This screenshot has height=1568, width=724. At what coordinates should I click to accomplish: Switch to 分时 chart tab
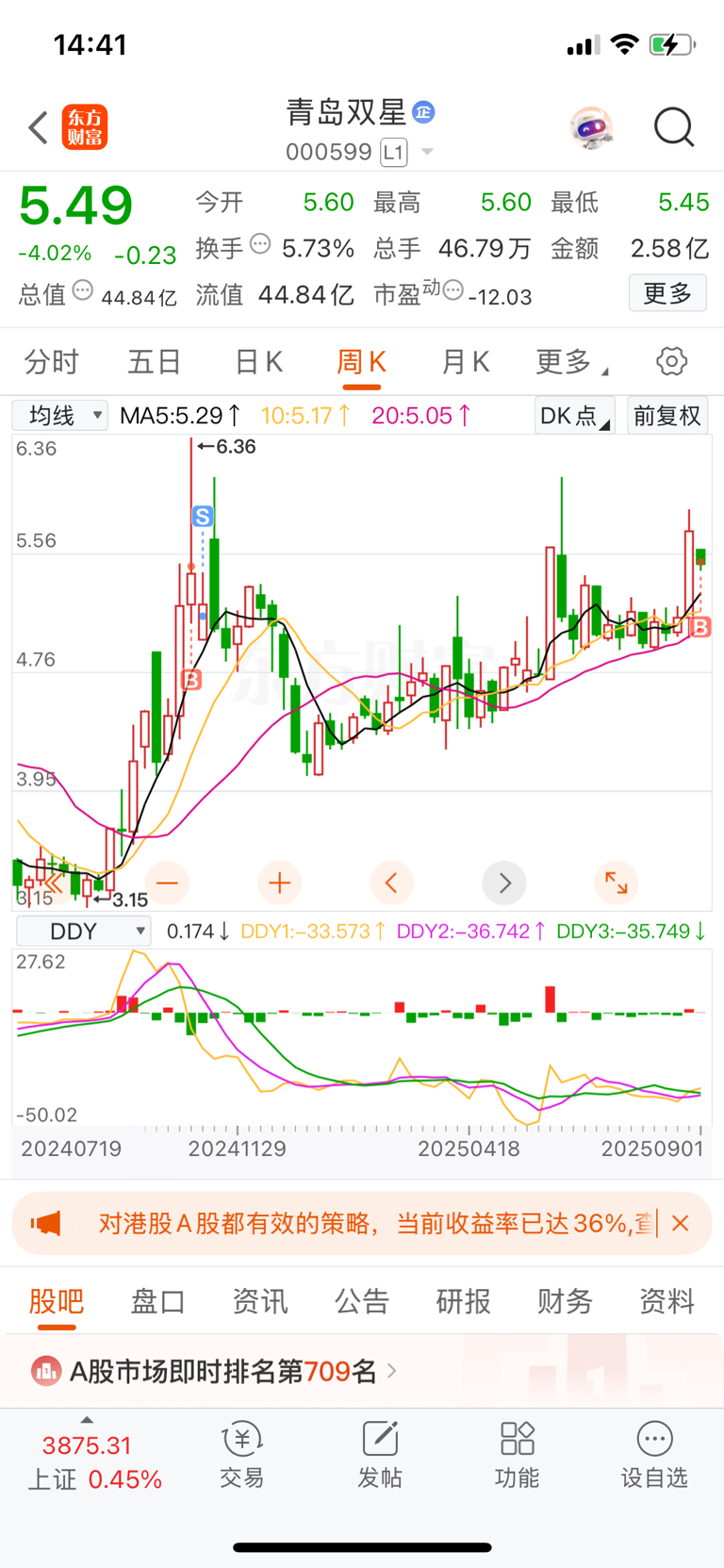(x=51, y=362)
